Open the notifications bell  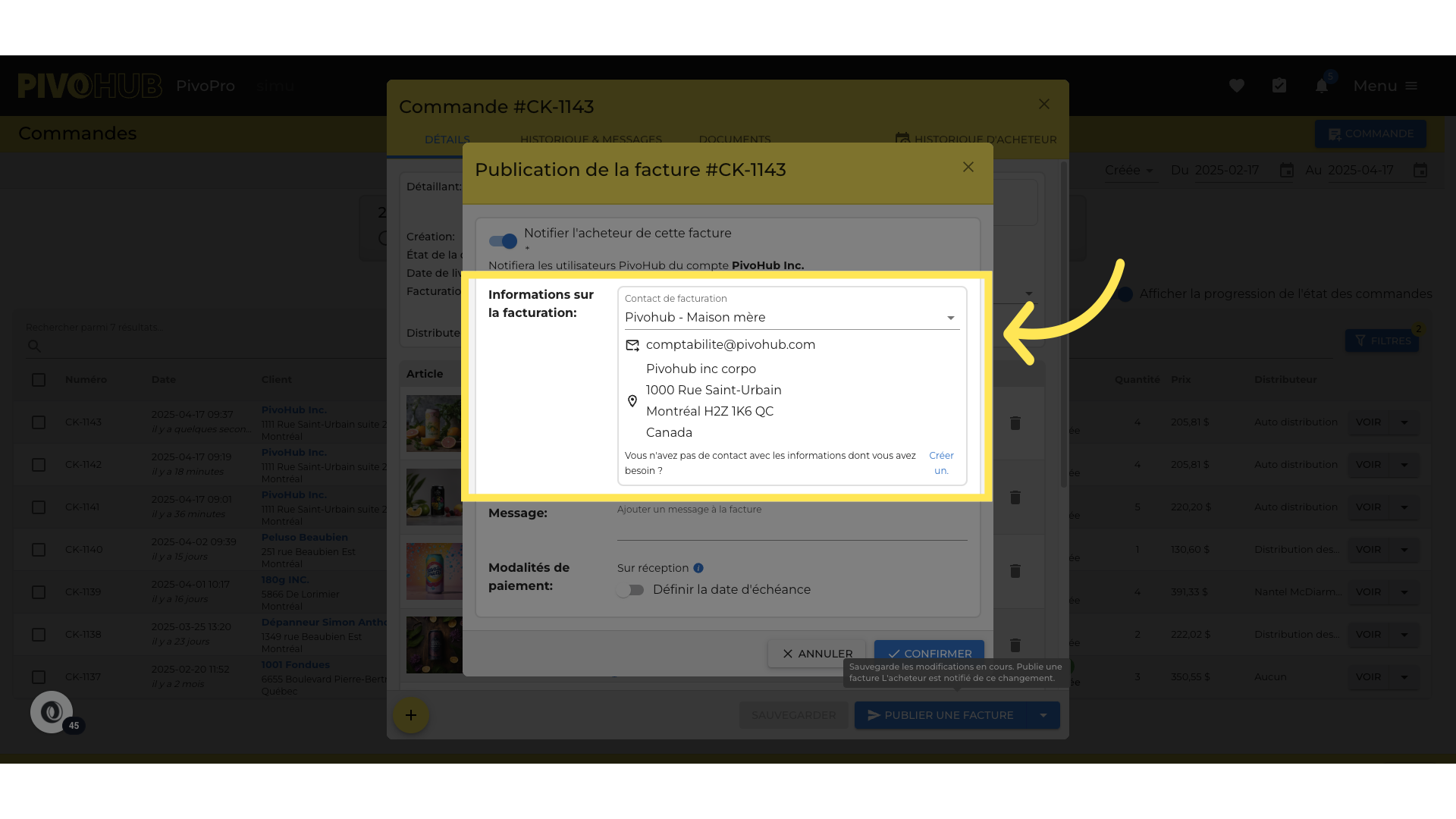click(x=1322, y=86)
